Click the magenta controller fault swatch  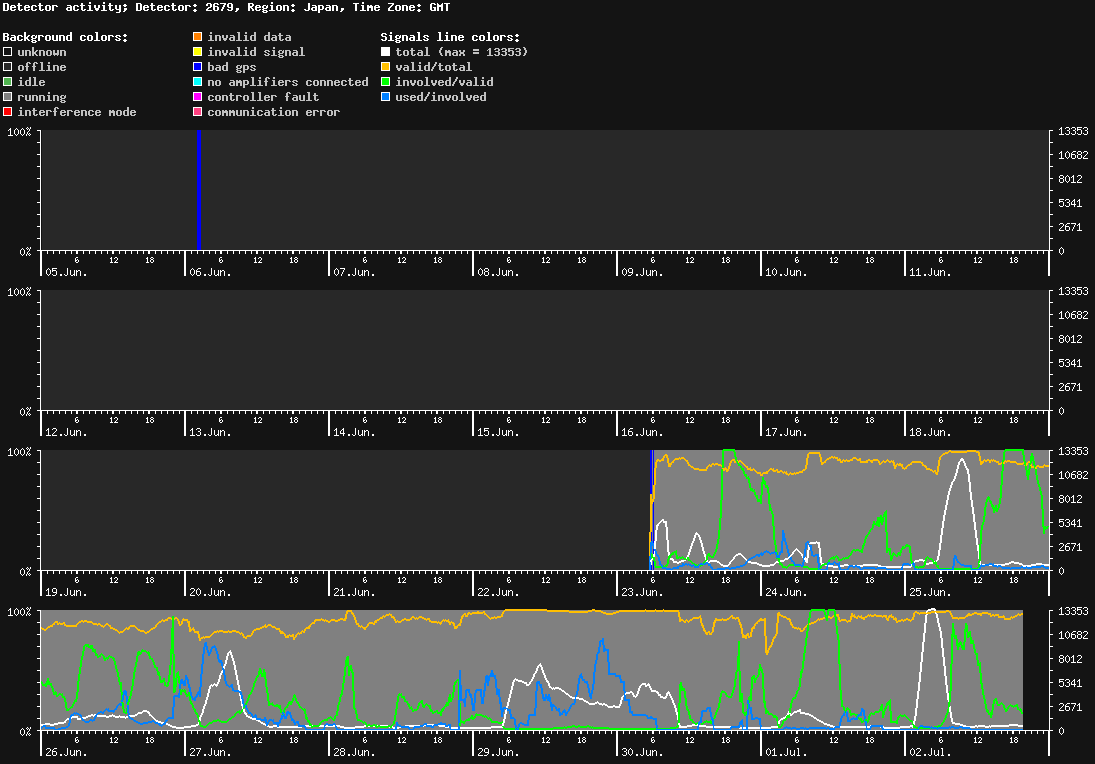coord(198,97)
